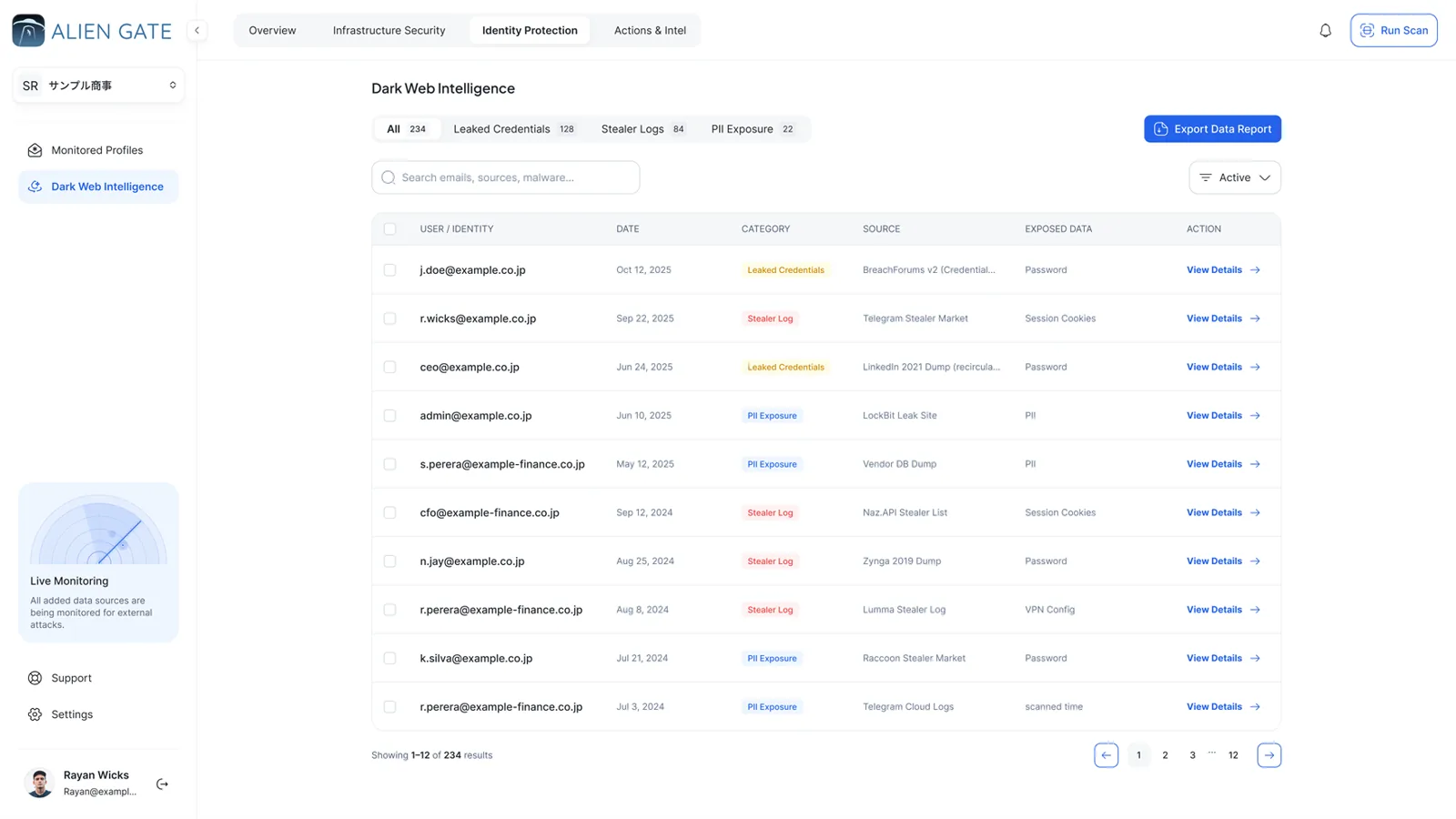The height and width of the screenshot is (819, 1456).
Task: Click the Export Data Report button
Action: [x=1212, y=129]
